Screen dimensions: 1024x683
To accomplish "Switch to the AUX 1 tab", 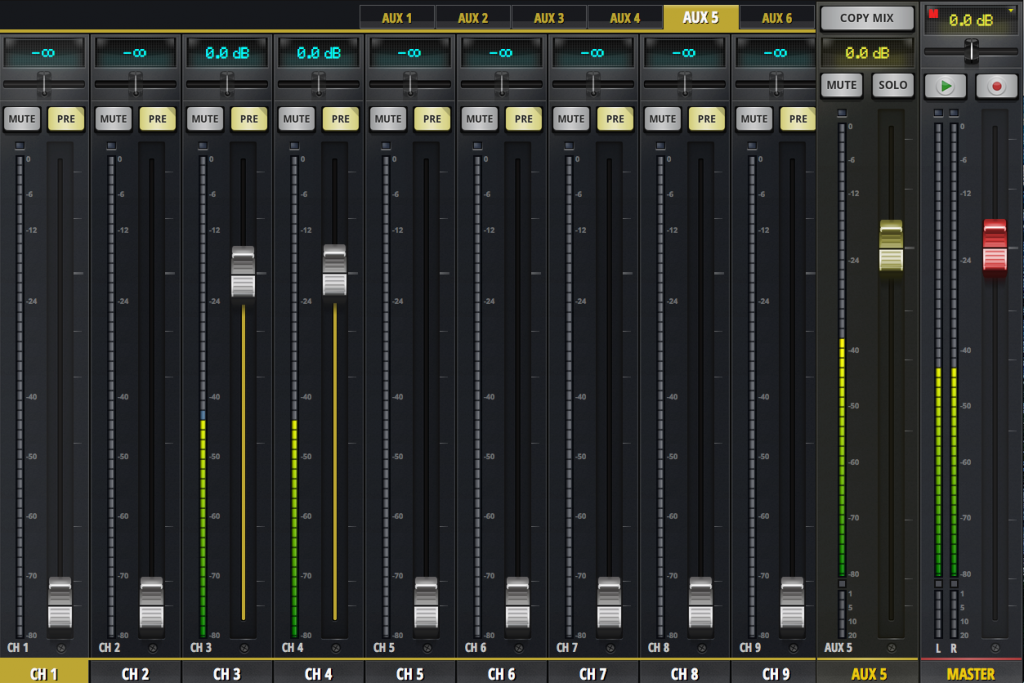I will pos(397,18).
